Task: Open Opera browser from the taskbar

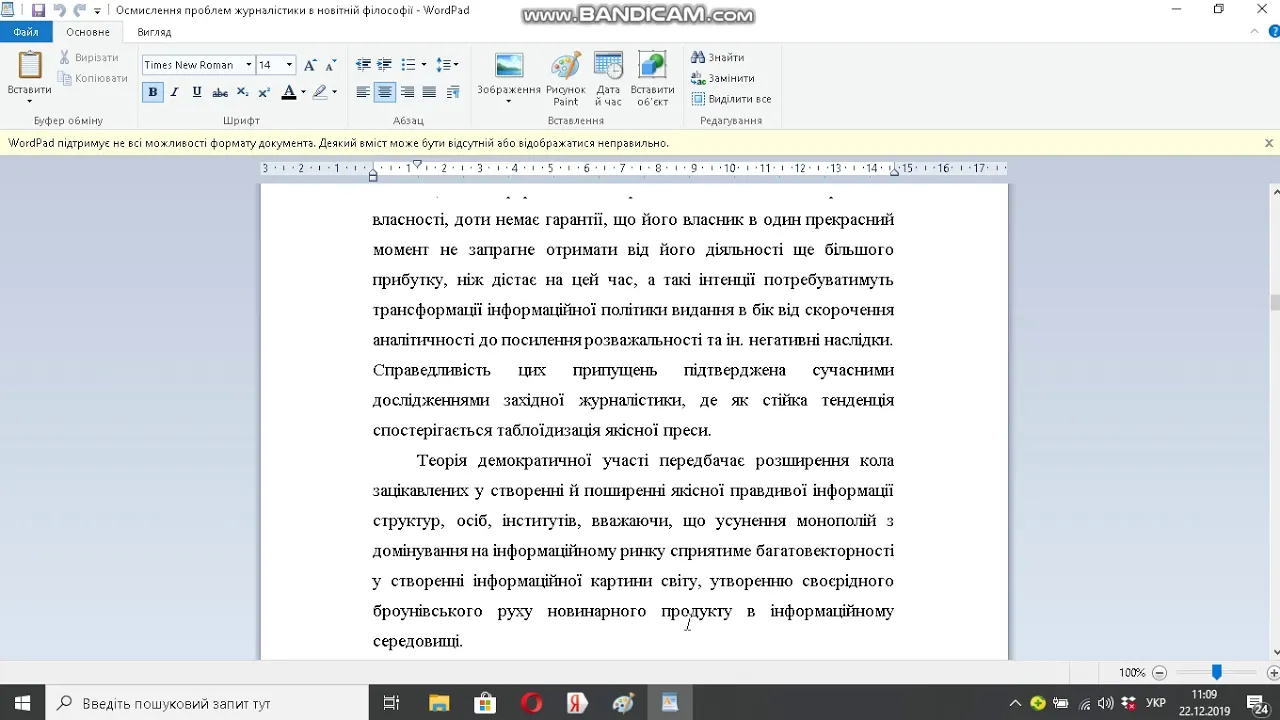Action: 531,703
